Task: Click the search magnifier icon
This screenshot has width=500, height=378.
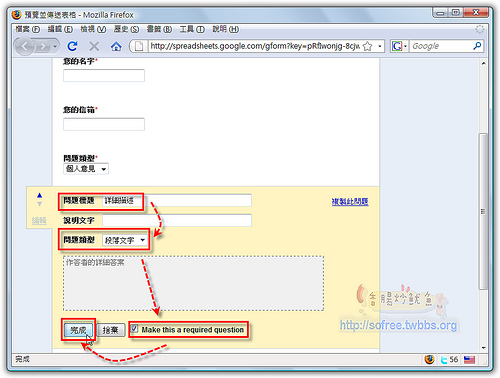Action: coord(477,46)
